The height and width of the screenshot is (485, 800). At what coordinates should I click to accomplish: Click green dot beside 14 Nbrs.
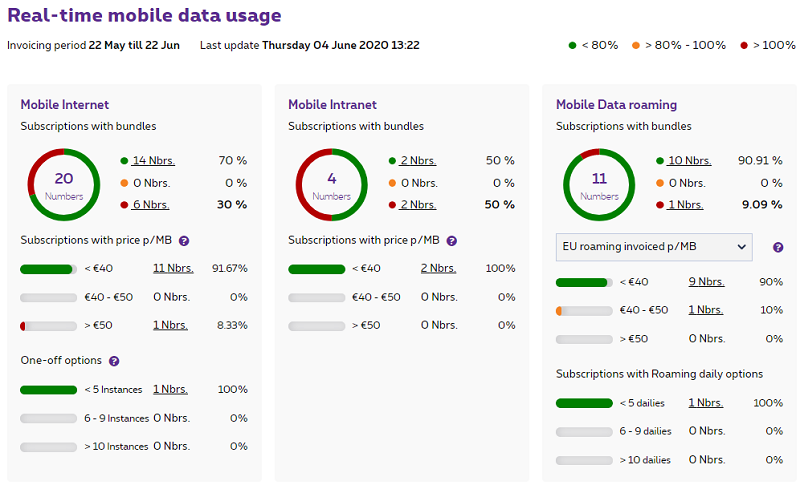(x=125, y=161)
